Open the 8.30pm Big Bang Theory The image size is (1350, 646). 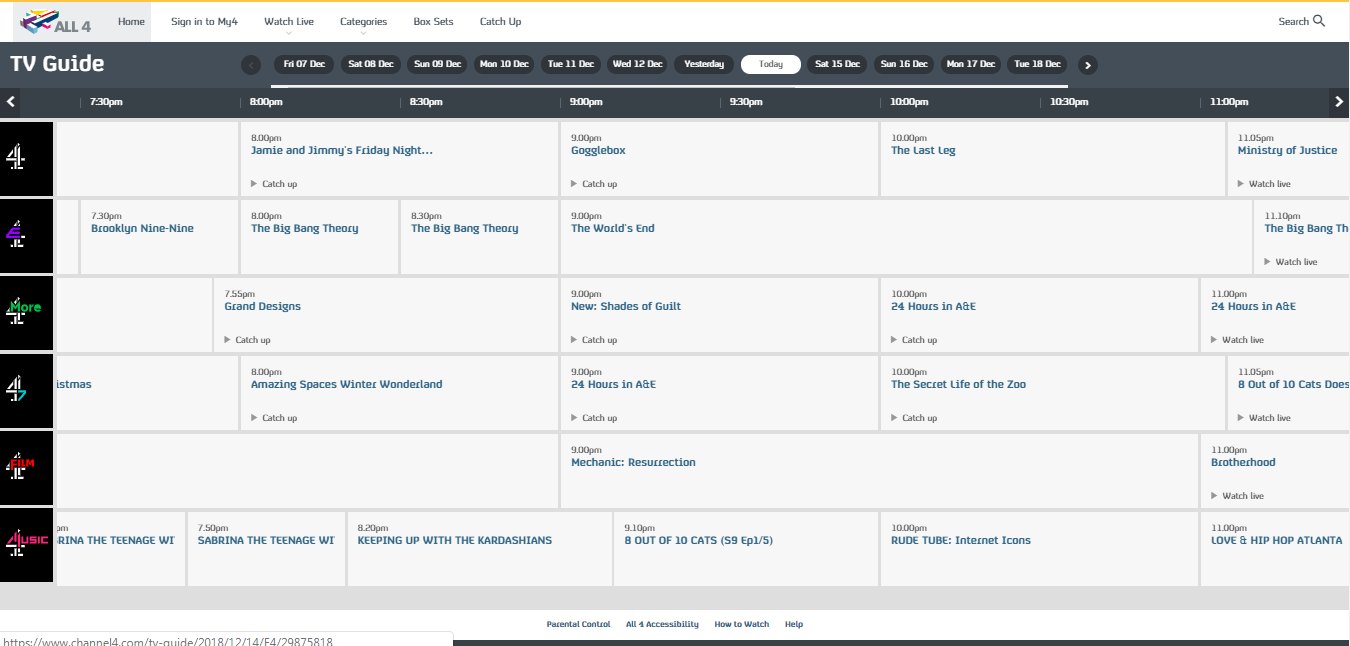464,229
